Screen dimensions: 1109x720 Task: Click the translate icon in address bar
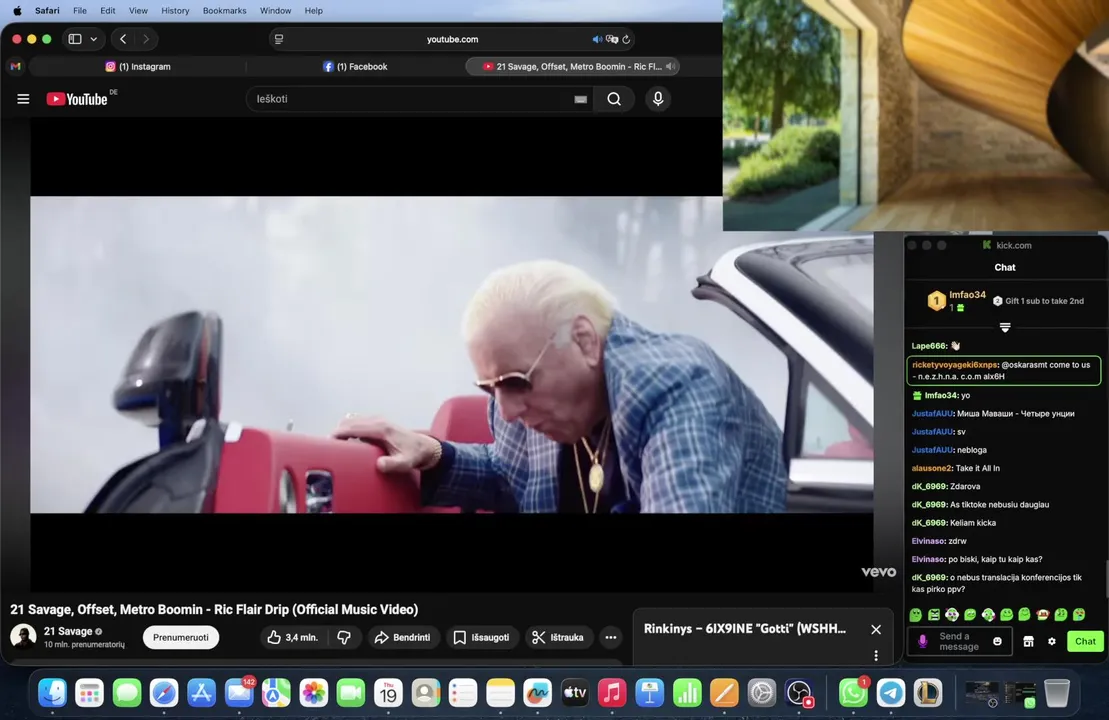[612, 39]
